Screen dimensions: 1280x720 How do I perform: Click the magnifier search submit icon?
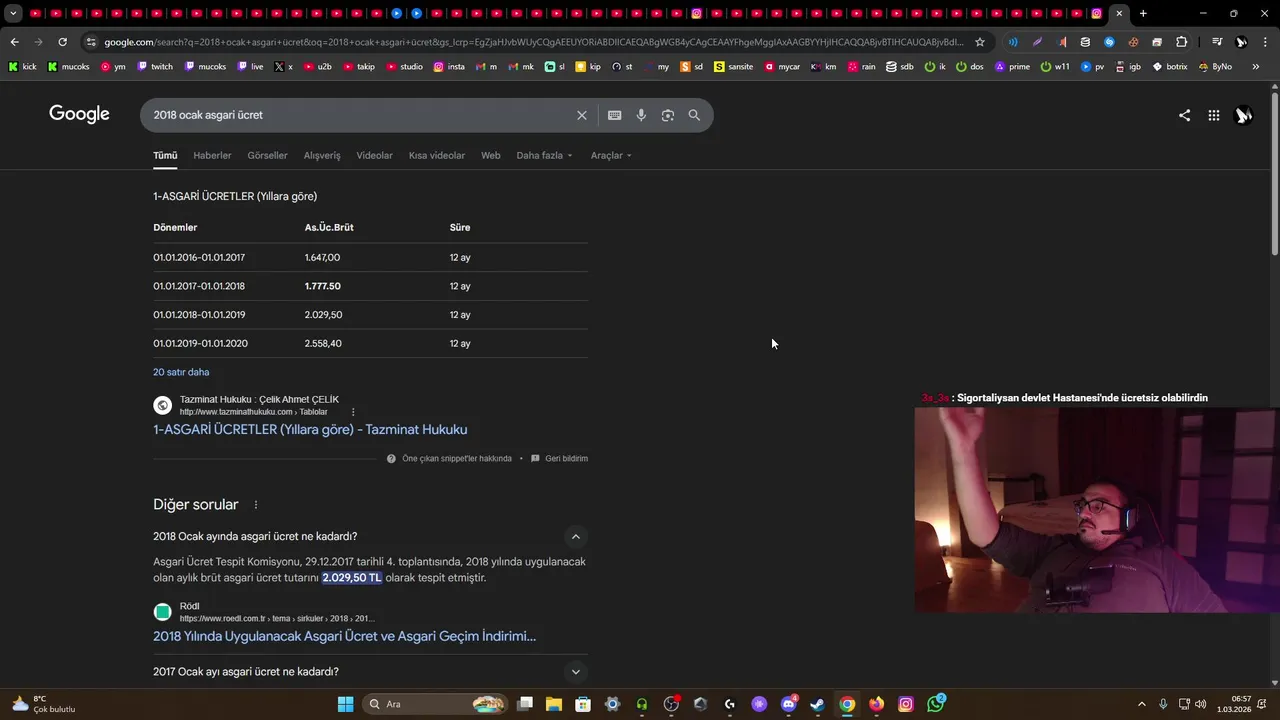(694, 115)
